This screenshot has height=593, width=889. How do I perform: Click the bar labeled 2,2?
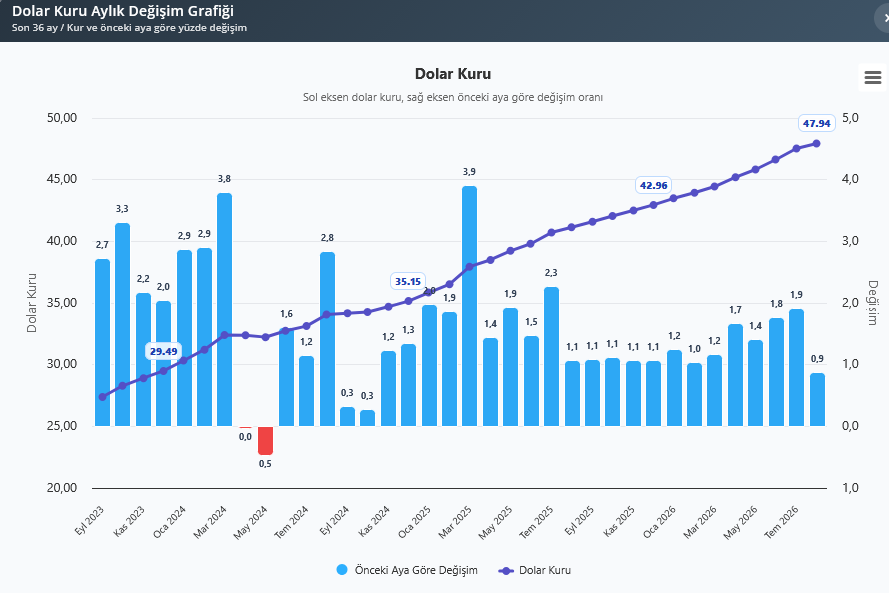point(143,359)
